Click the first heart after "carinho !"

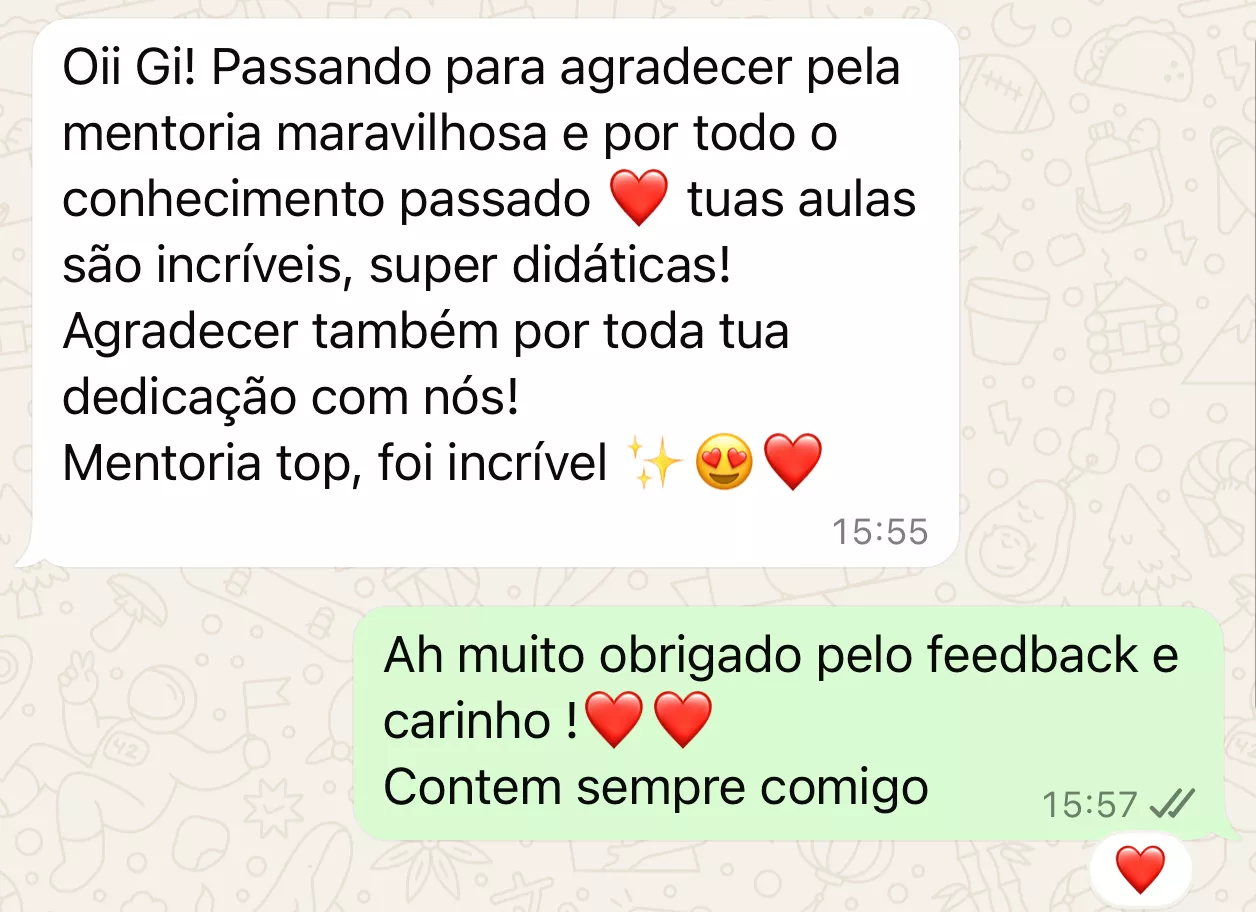[x=614, y=720]
